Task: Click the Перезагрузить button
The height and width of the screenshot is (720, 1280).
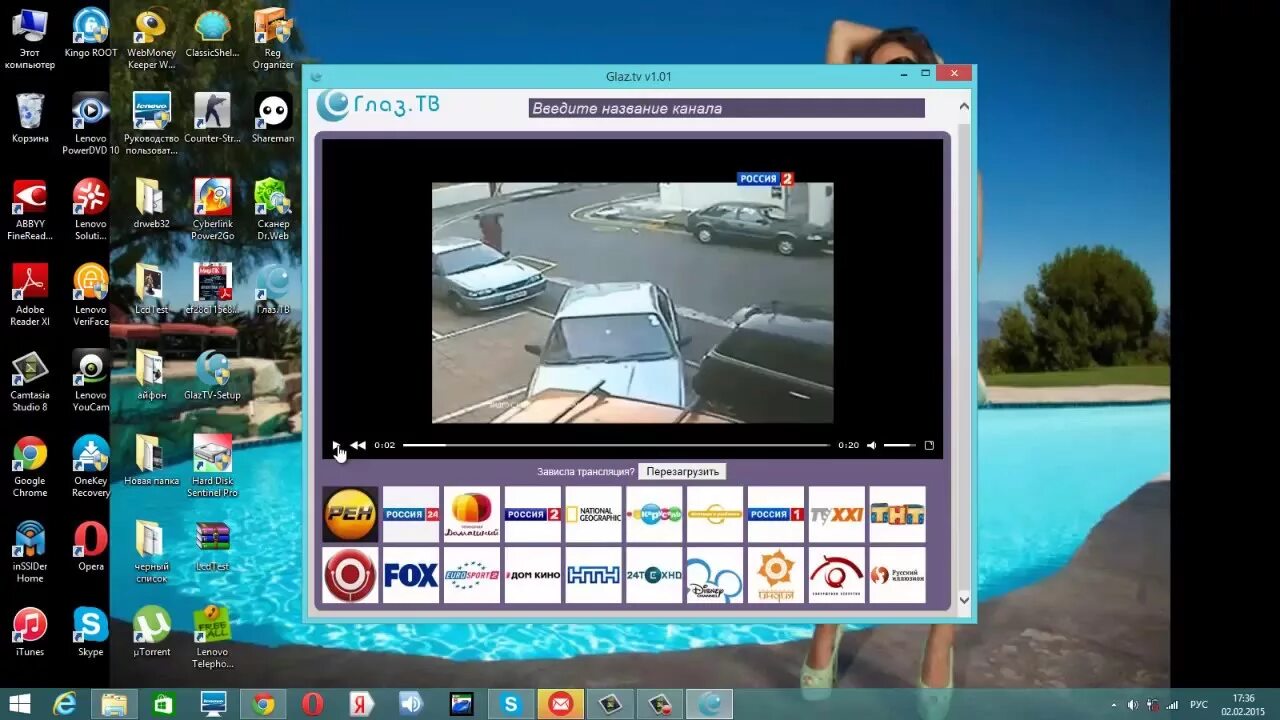Action: pos(682,472)
